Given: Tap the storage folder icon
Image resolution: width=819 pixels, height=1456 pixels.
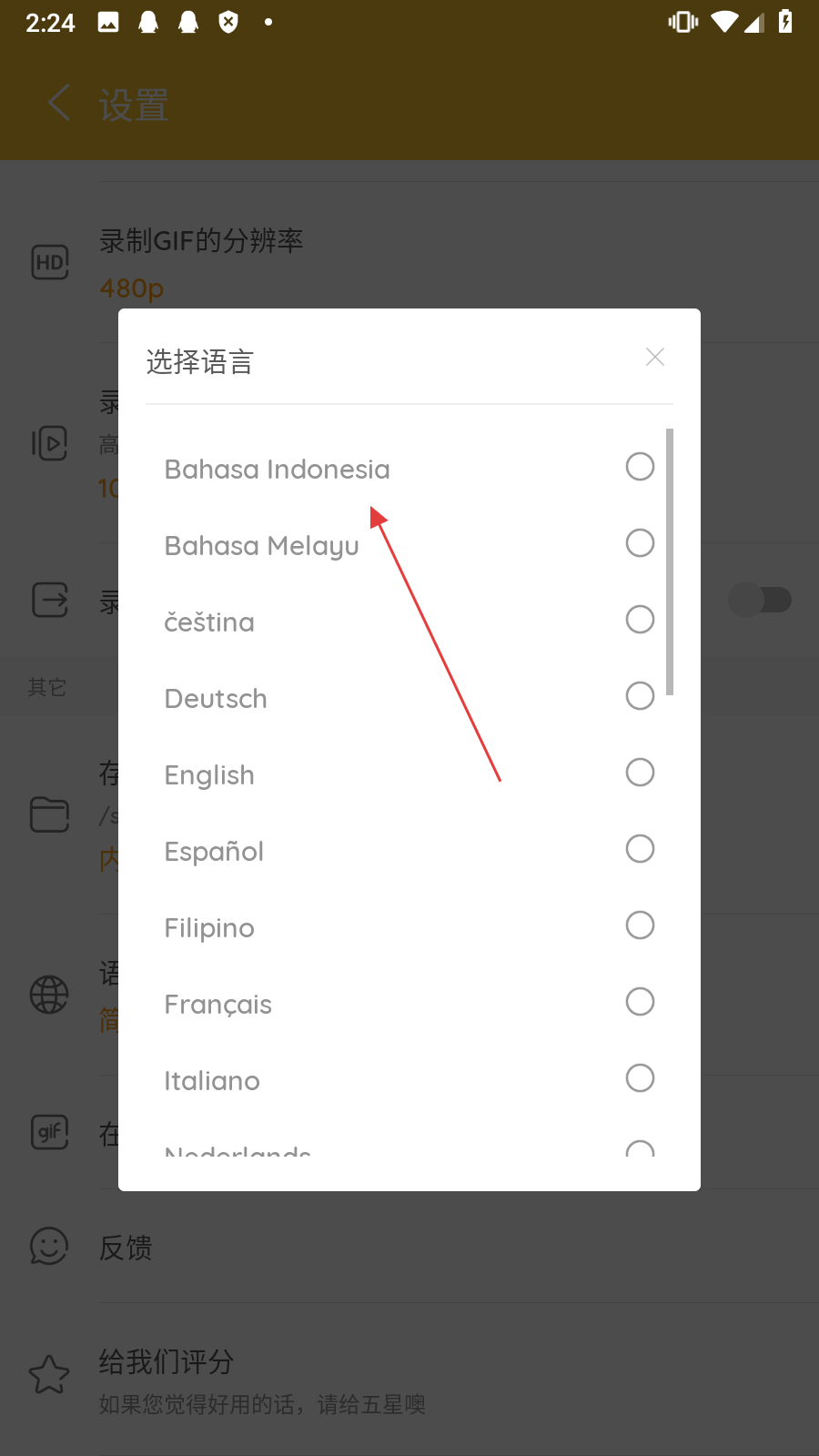Looking at the screenshot, I should point(50,814).
